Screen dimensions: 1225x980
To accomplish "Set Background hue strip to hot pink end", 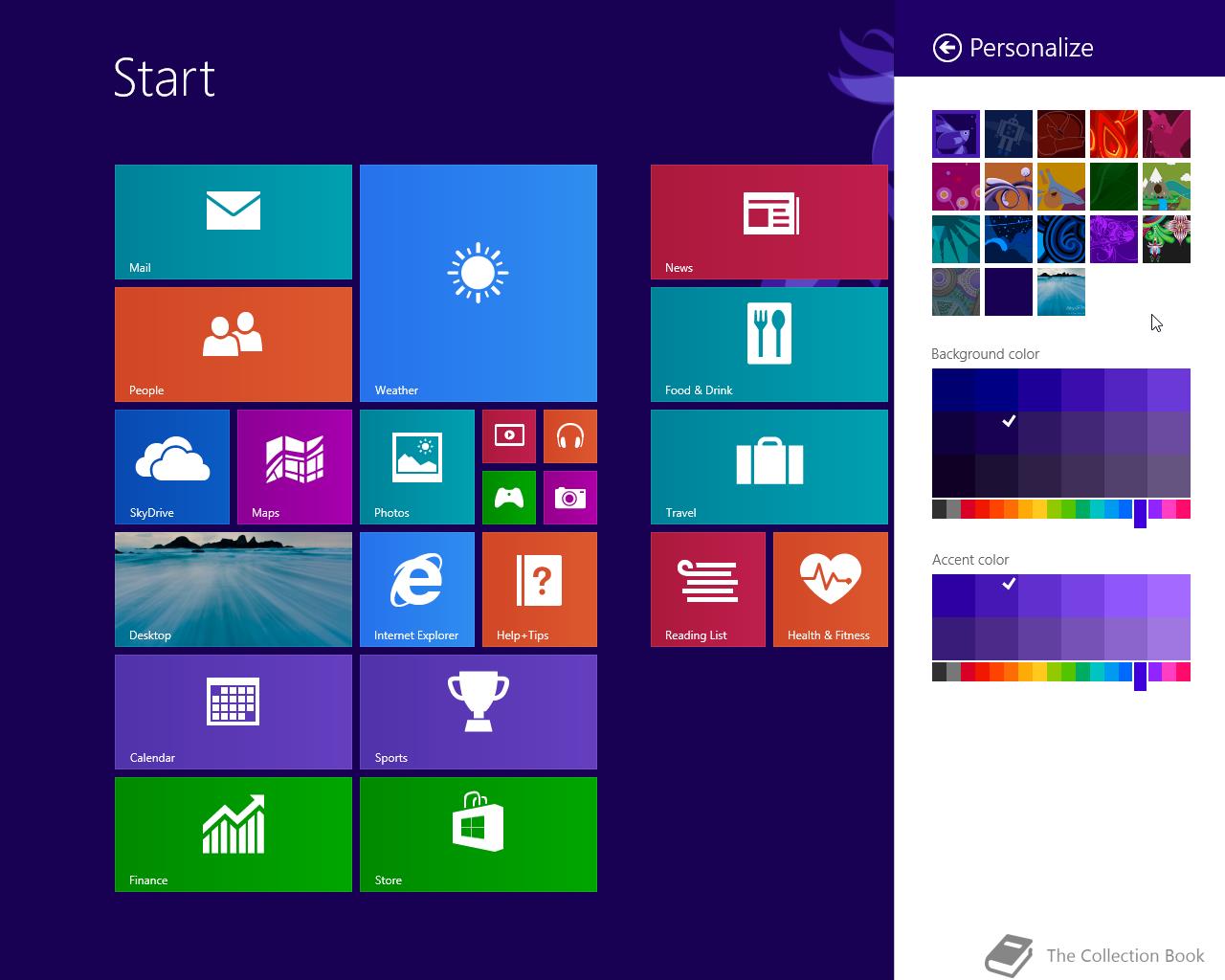I will coord(1183,509).
